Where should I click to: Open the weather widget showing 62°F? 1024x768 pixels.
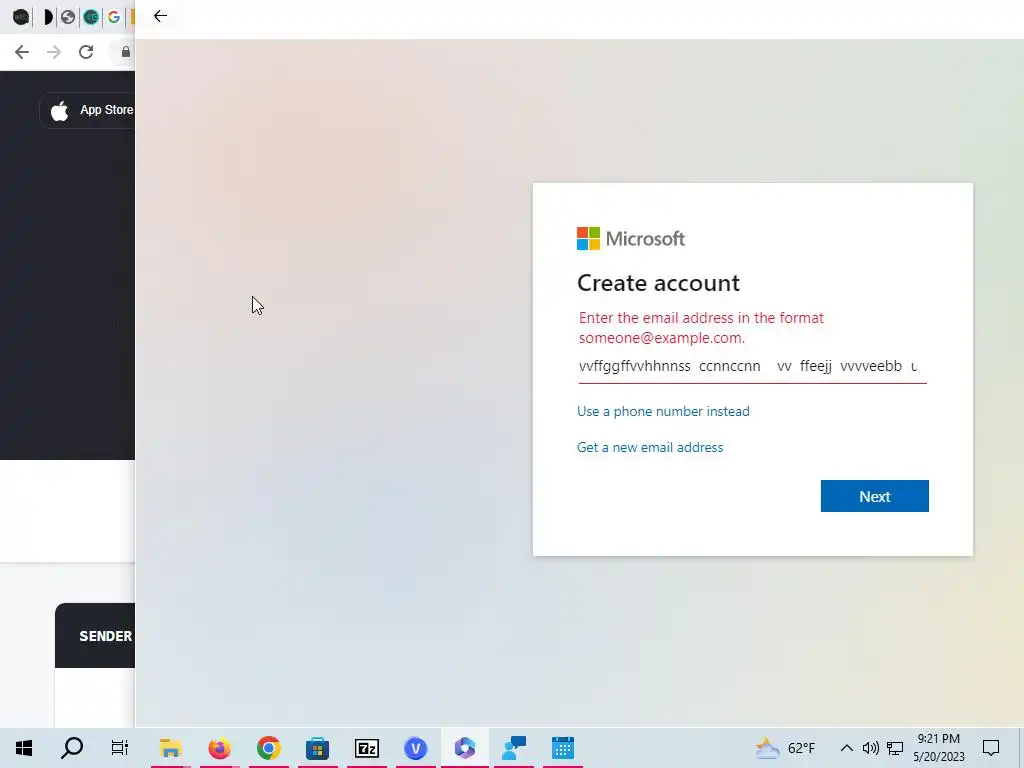click(785, 748)
